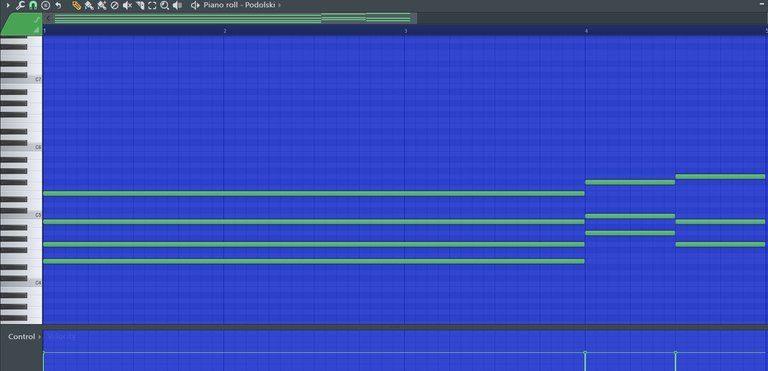Select the delete tool circle icon

(115, 5)
